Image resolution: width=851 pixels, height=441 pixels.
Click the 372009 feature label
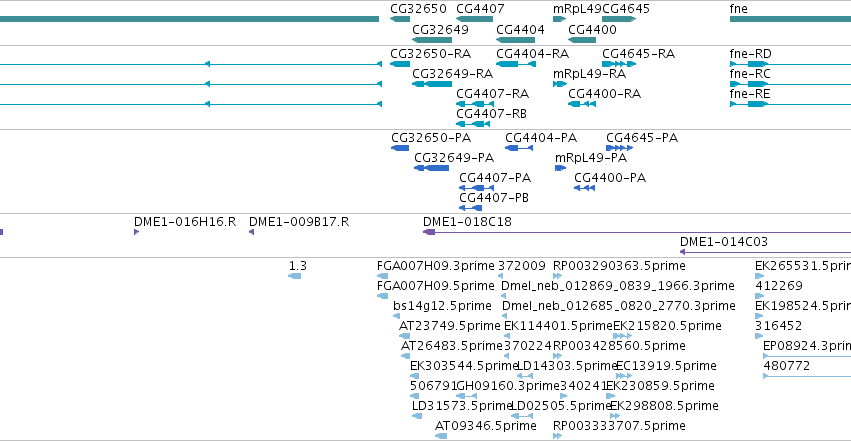click(522, 266)
